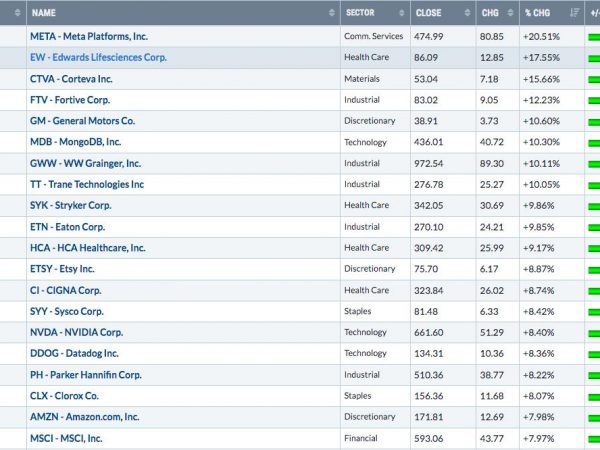Select GWW close price 972.54
The height and width of the screenshot is (450, 600).
pyautogui.click(x=429, y=164)
